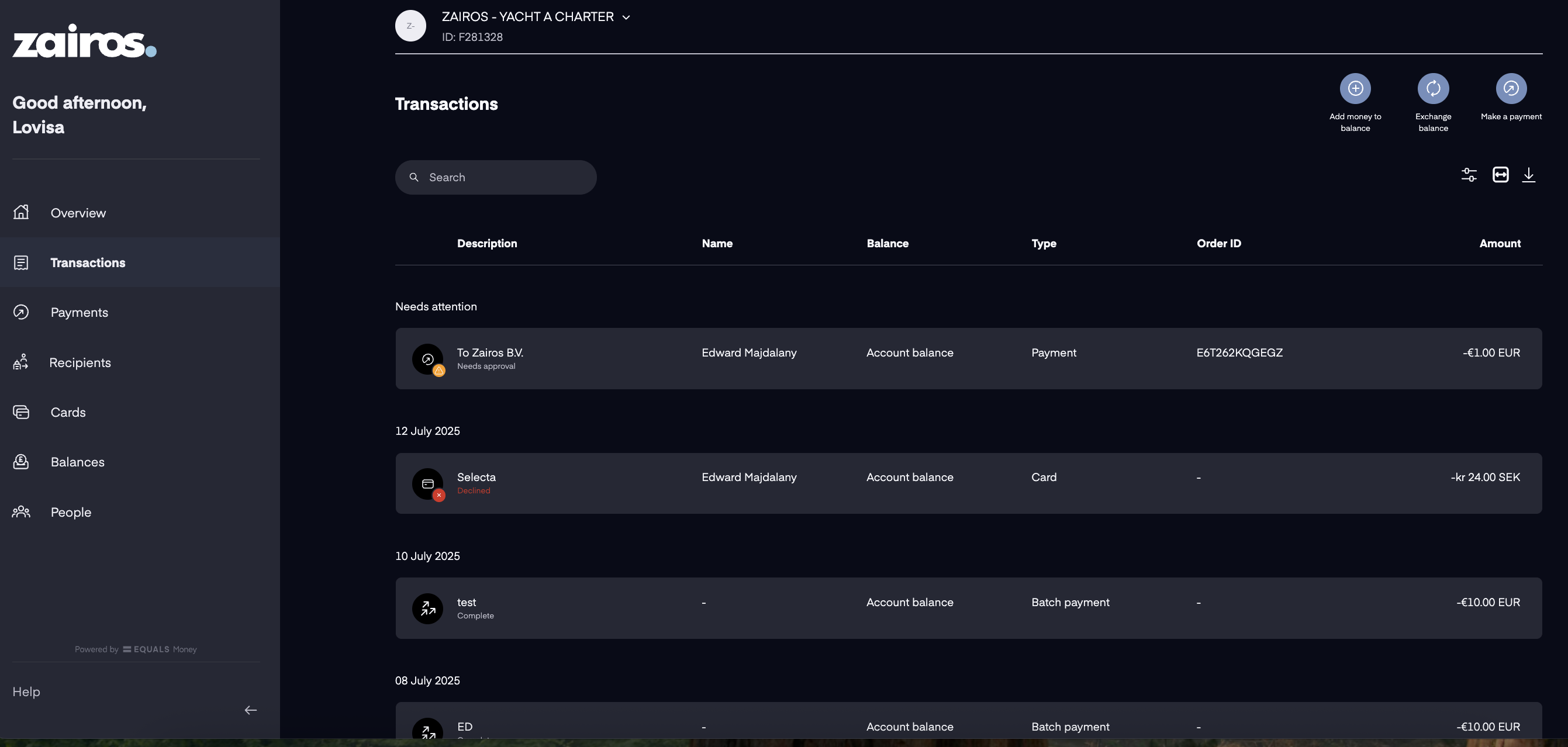Click the To Zairos B.V. payment icon
The image size is (1568, 747).
(428, 359)
